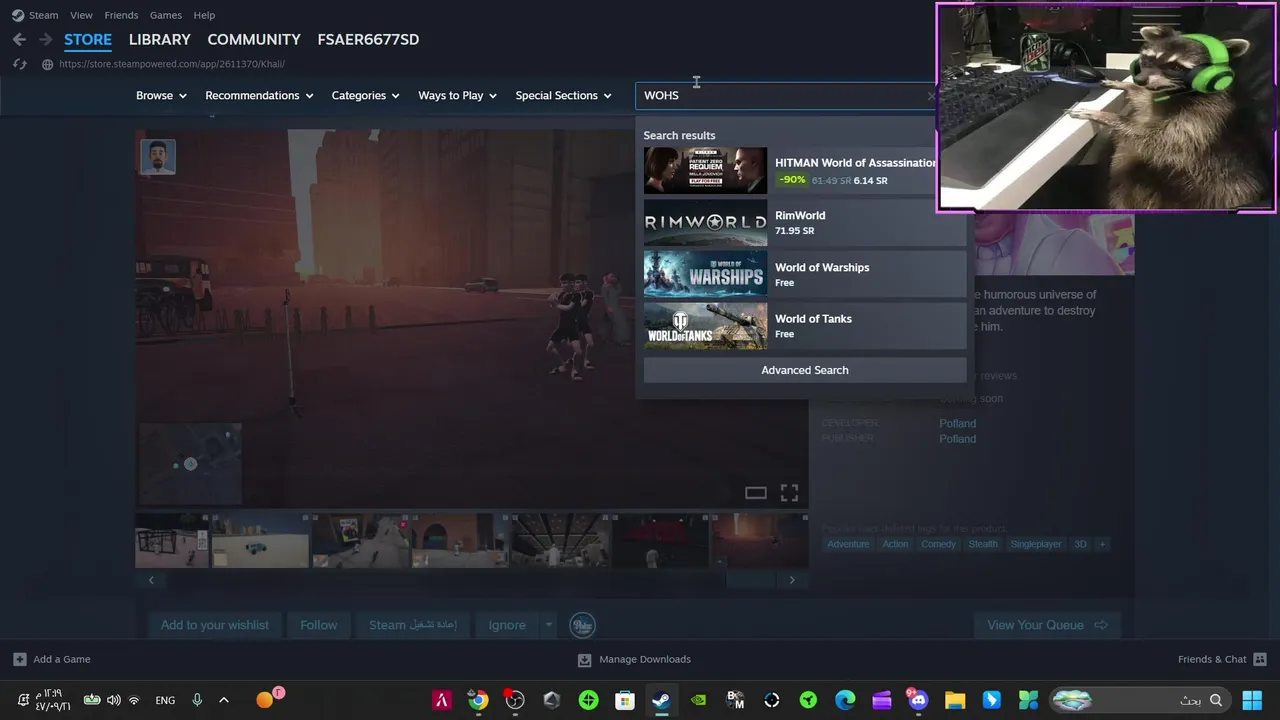The height and width of the screenshot is (720, 1280).
Task: Show next screenshots in thumbnail strip
Action: point(792,580)
